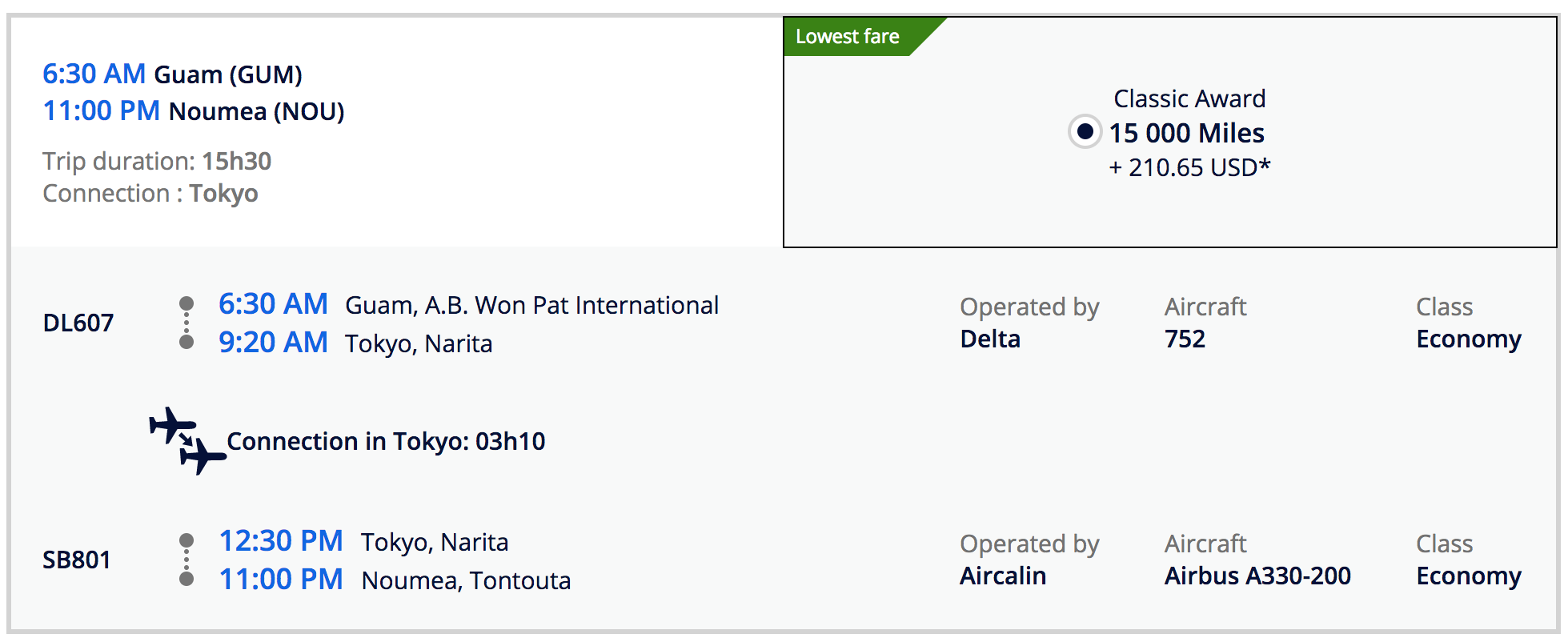This screenshot has height=642, width=1568.
Task: Click Guam, A.B. Won Pat International departure
Action: click(531, 305)
